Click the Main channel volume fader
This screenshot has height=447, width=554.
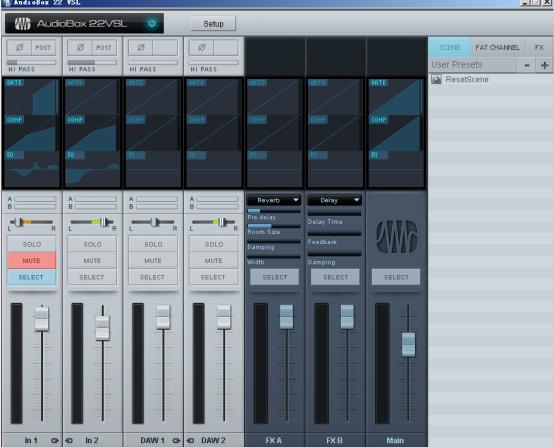point(408,344)
